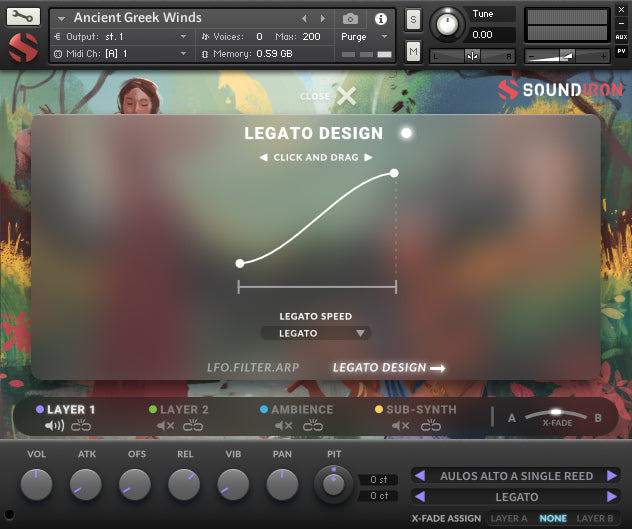Image resolution: width=632 pixels, height=529 pixels.
Task: Unmute the Layer 2 speaker
Action: (166, 426)
